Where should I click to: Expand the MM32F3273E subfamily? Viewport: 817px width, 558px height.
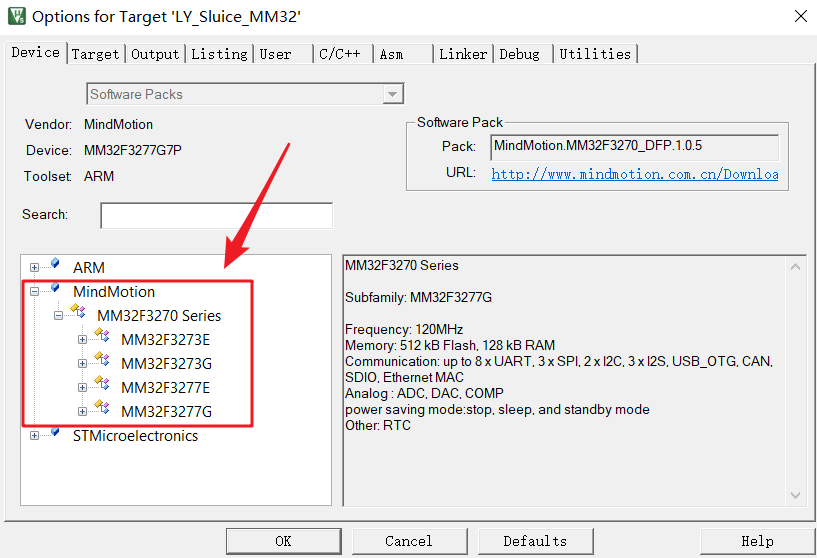pos(82,339)
